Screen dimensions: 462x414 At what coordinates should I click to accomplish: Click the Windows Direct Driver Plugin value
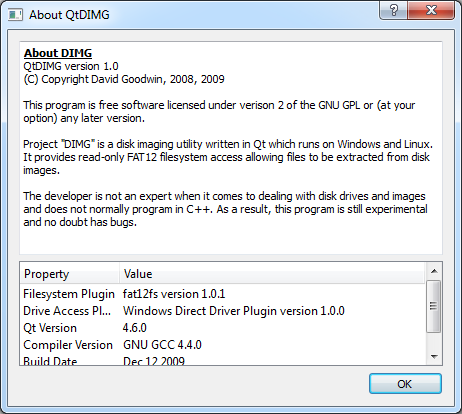click(x=234, y=311)
